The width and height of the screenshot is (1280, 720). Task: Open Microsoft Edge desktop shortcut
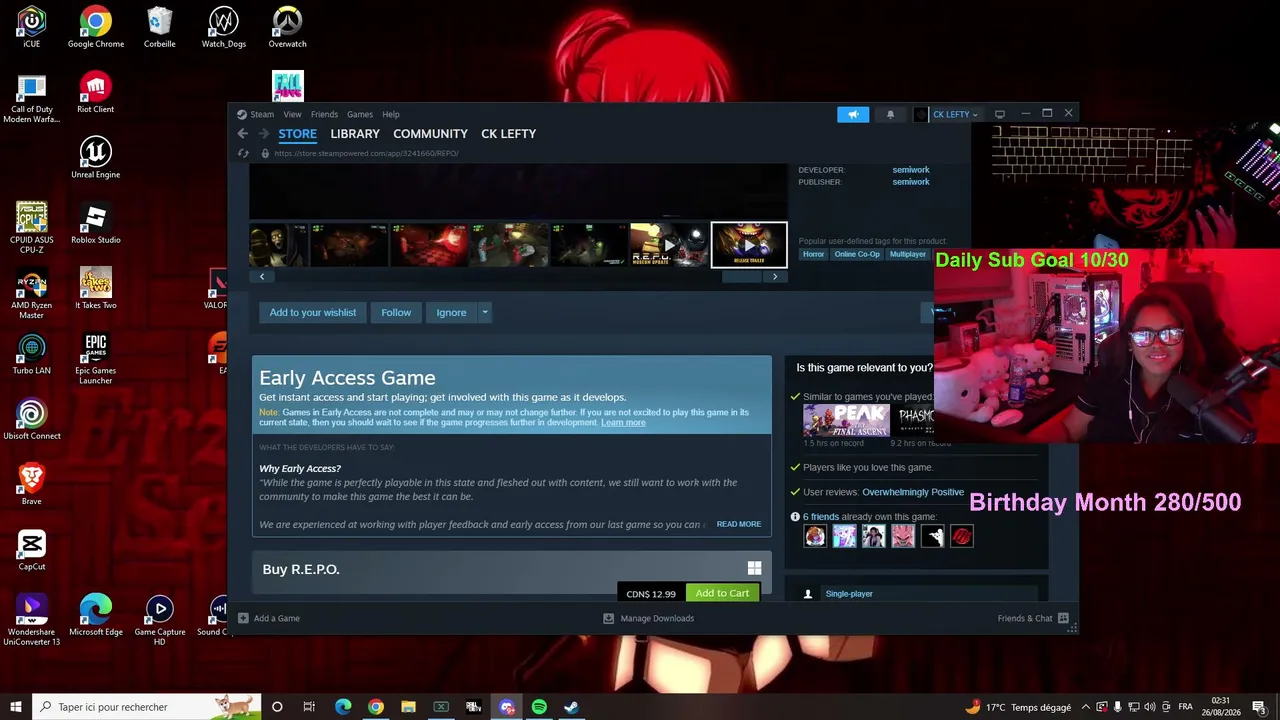click(96, 615)
